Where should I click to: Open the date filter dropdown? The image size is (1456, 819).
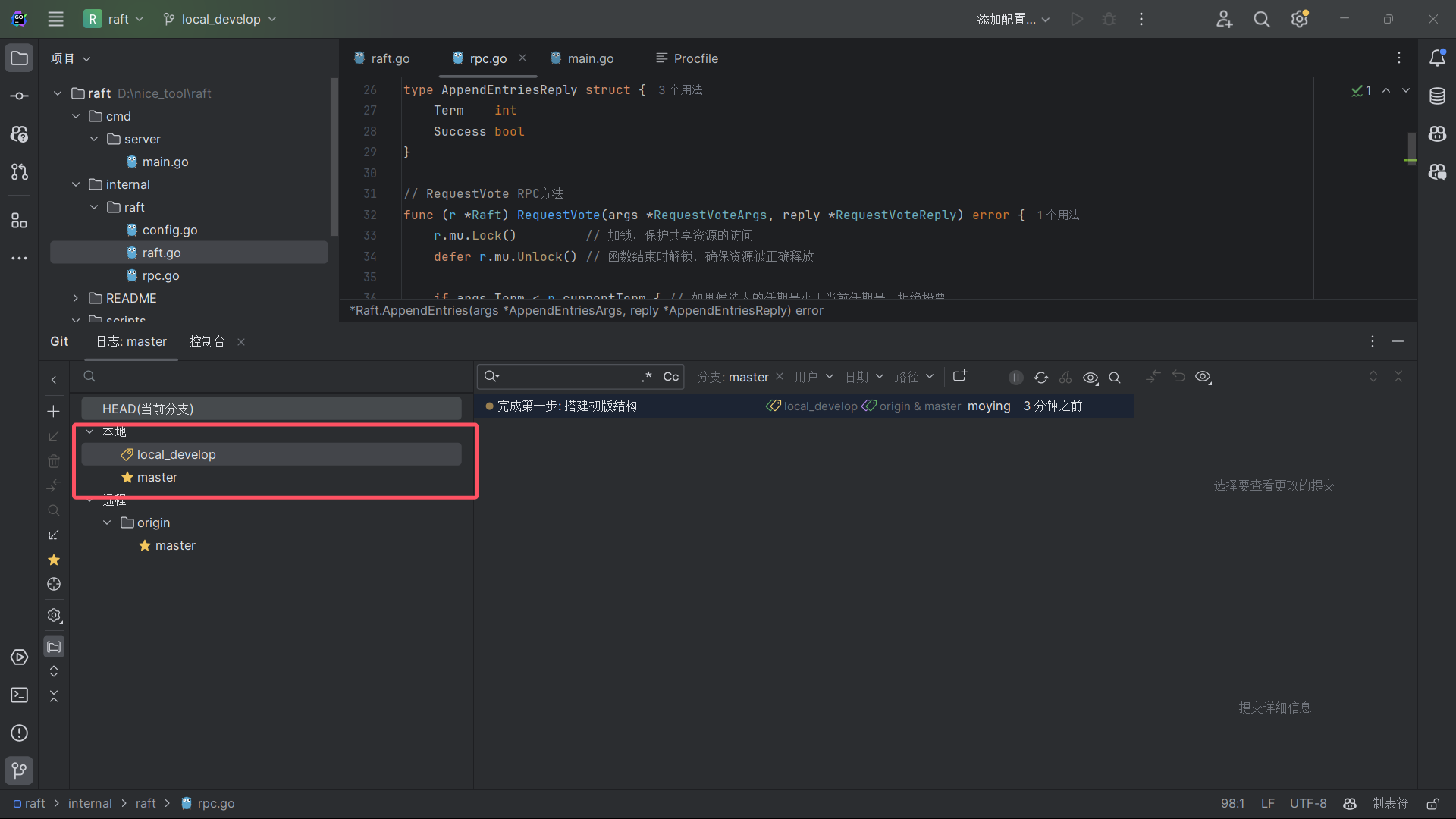(864, 377)
